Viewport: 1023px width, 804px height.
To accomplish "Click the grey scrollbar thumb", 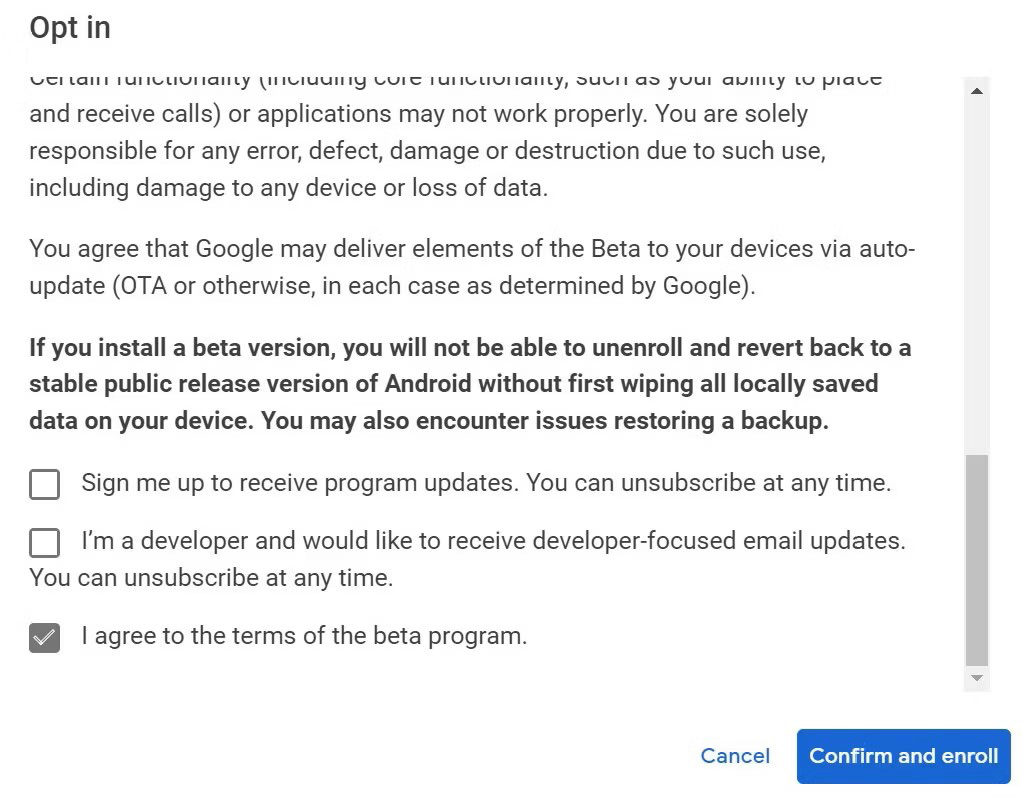I will pos(977,560).
